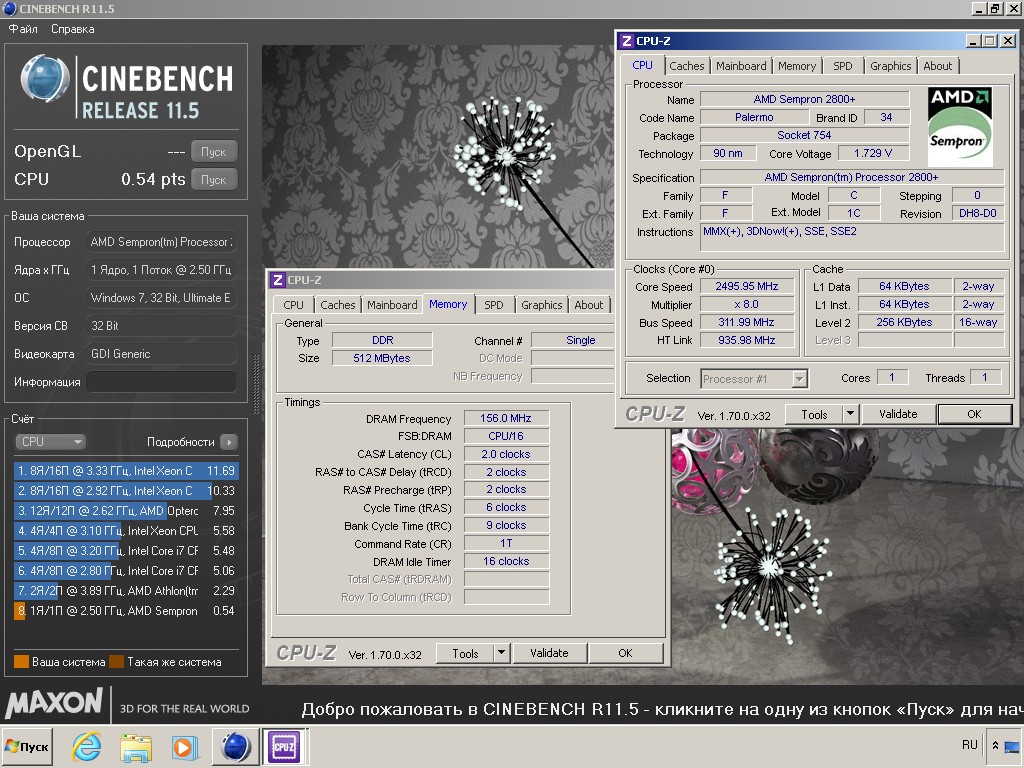
Task: Expand Подробности details arrow
Action: tap(229, 442)
